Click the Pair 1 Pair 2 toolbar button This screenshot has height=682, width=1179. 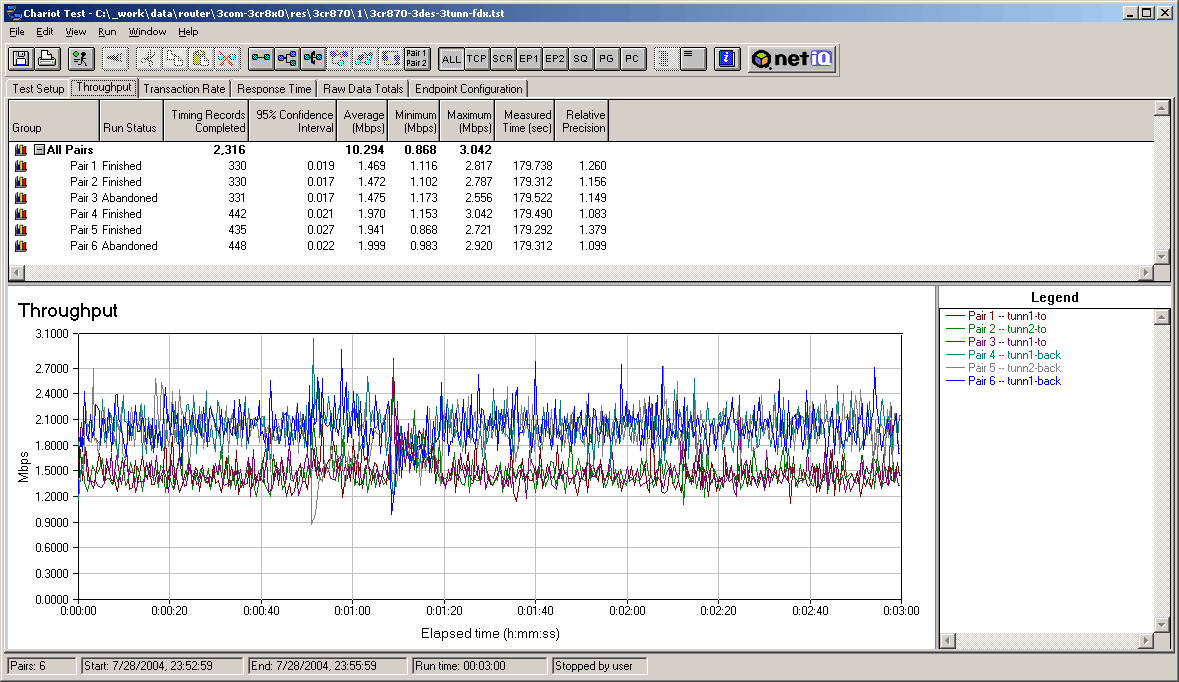pyautogui.click(x=417, y=59)
